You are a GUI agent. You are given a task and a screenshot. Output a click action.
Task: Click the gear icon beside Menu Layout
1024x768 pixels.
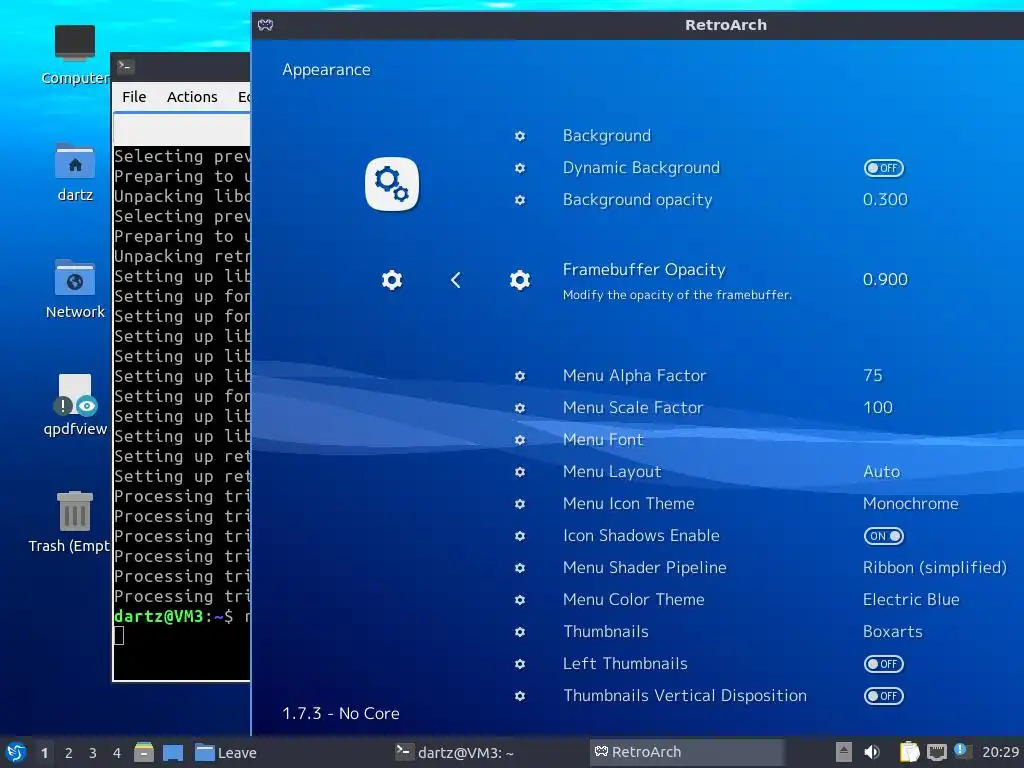pyautogui.click(x=520, y=472)
